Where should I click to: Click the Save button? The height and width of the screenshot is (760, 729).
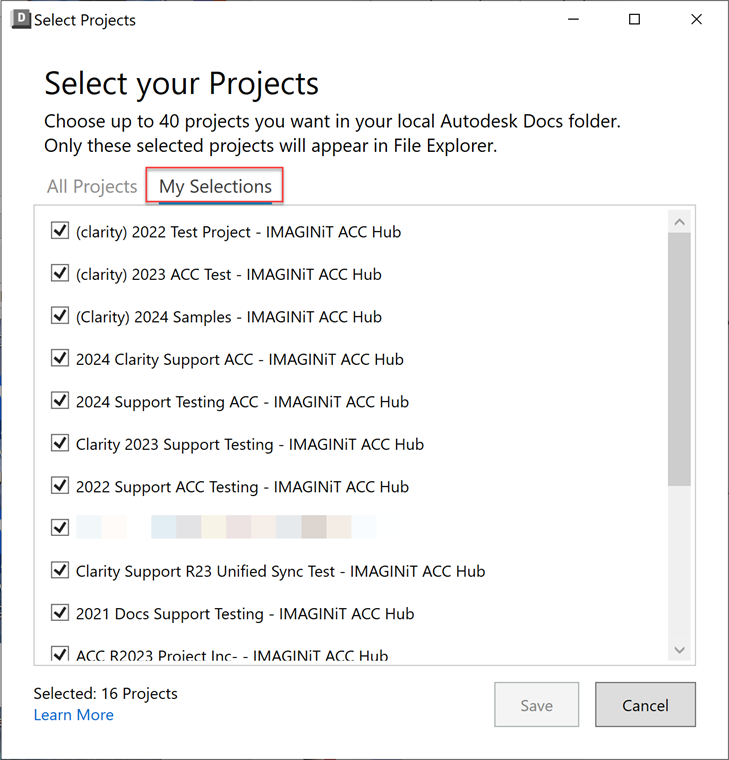point(536,705)
